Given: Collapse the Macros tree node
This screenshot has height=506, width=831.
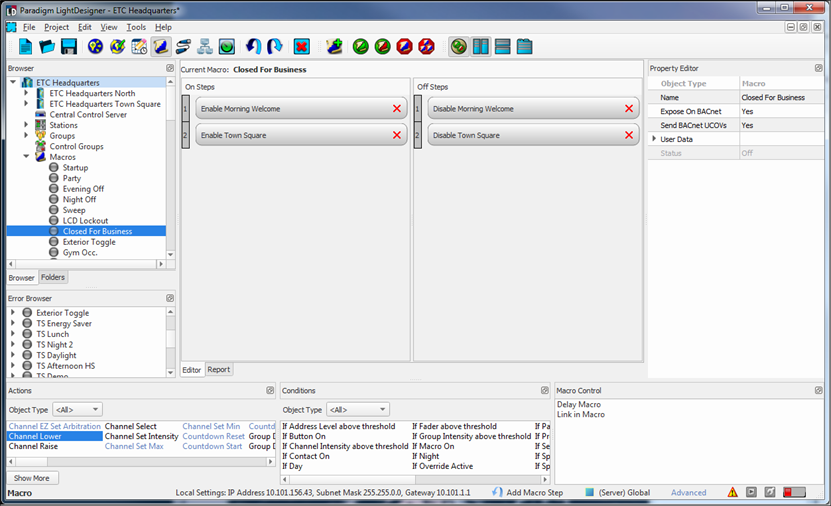Looking at the screenshot, I should (26, 156).
